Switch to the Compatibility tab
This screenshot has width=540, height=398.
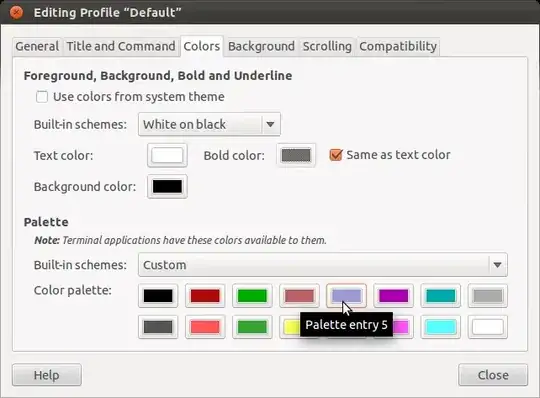(x=398, y=46)
